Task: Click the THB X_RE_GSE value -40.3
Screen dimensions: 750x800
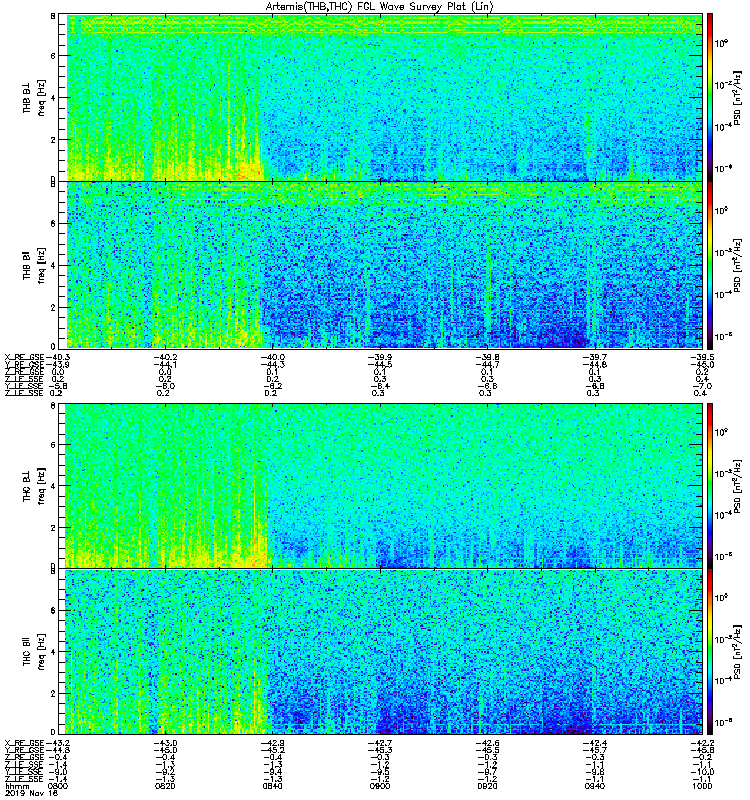Action: click(x=58, y=358)
